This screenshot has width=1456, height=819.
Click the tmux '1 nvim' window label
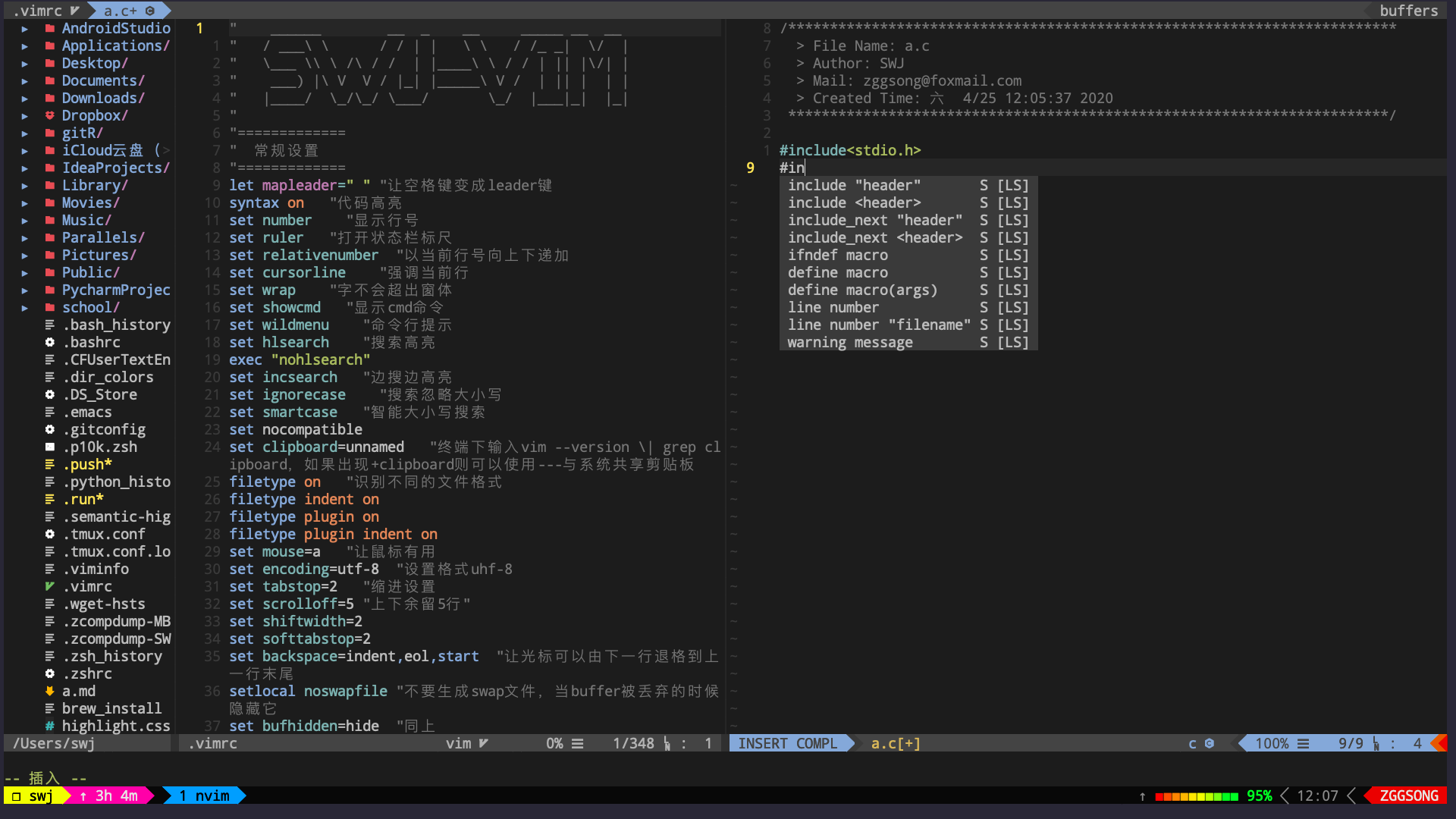coord(205,795)
